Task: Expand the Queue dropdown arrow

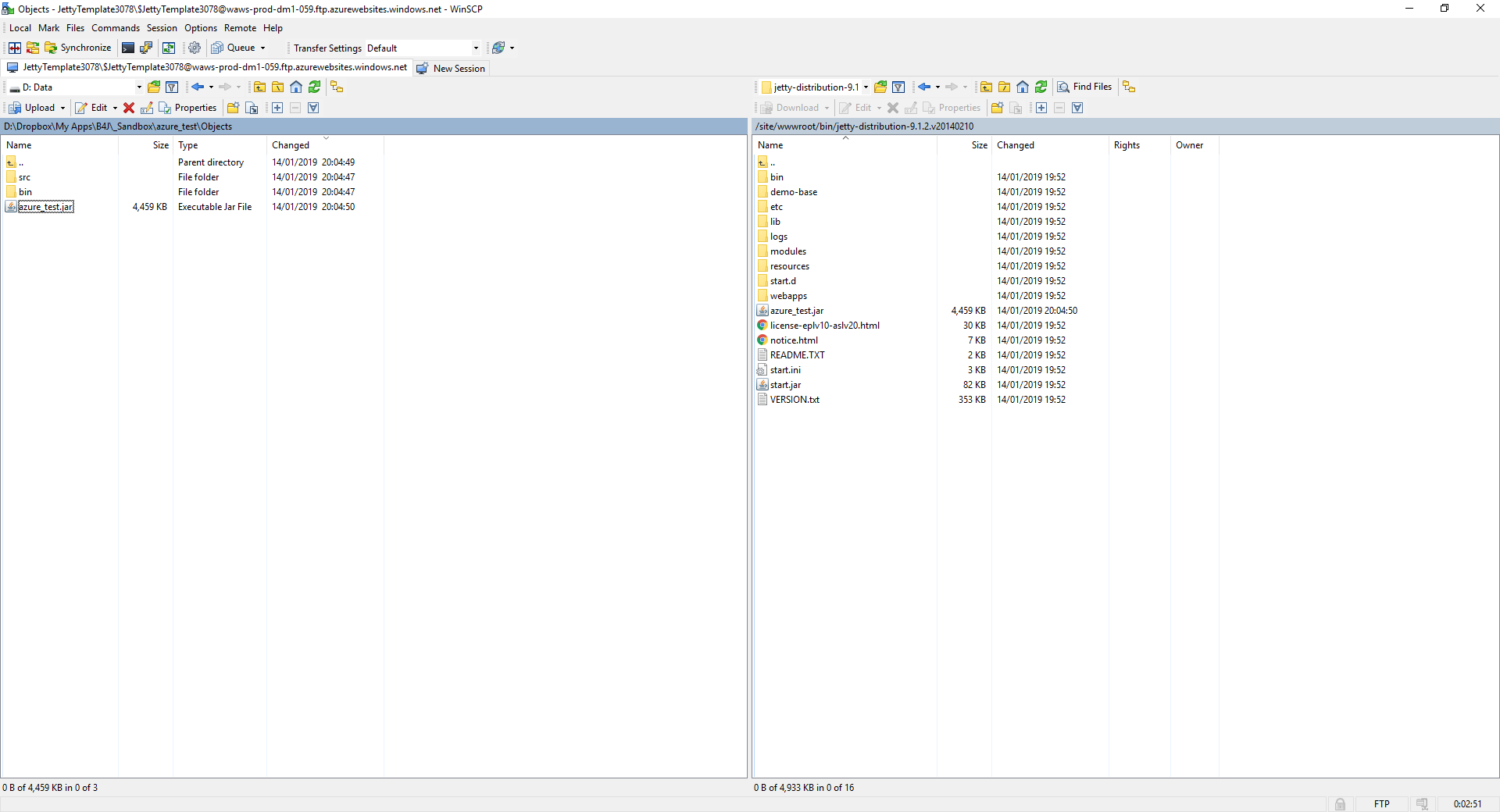Action: point(263,48)
